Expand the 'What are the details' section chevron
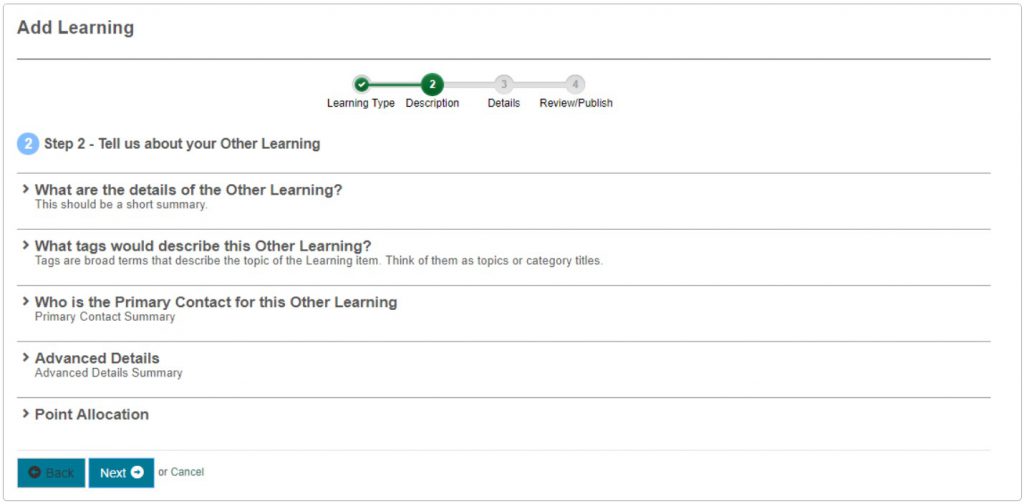Viewport: 1024px width, 504px height. (26, 189)
